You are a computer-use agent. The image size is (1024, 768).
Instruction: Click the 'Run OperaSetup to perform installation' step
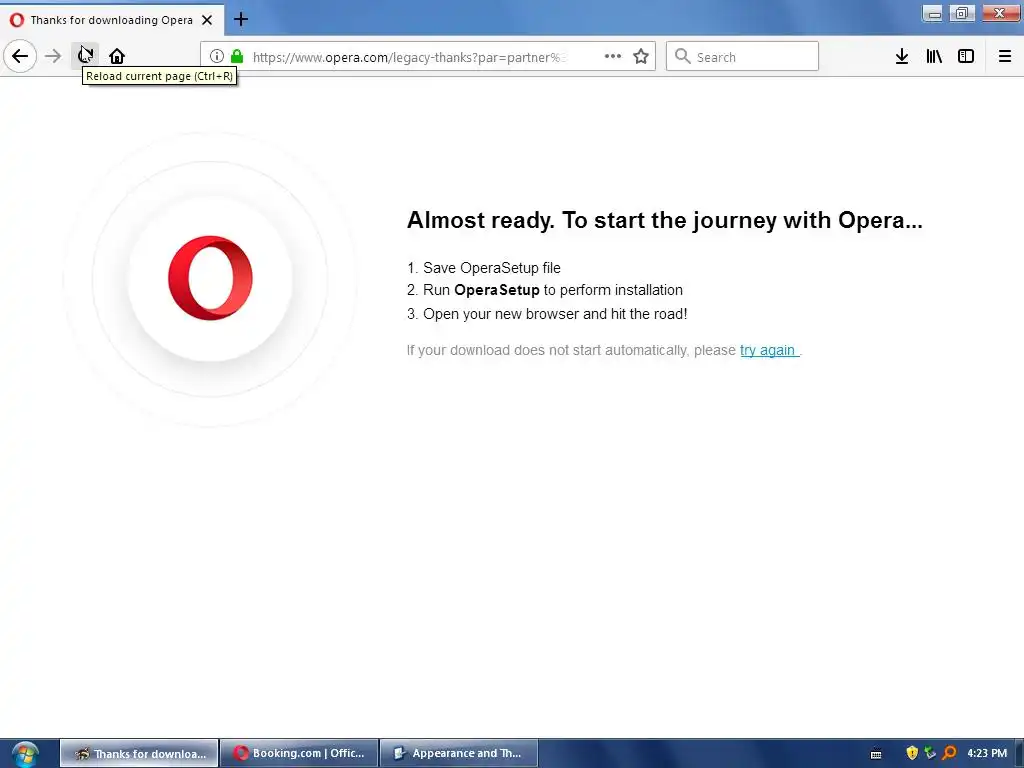[x=545, y=291]
